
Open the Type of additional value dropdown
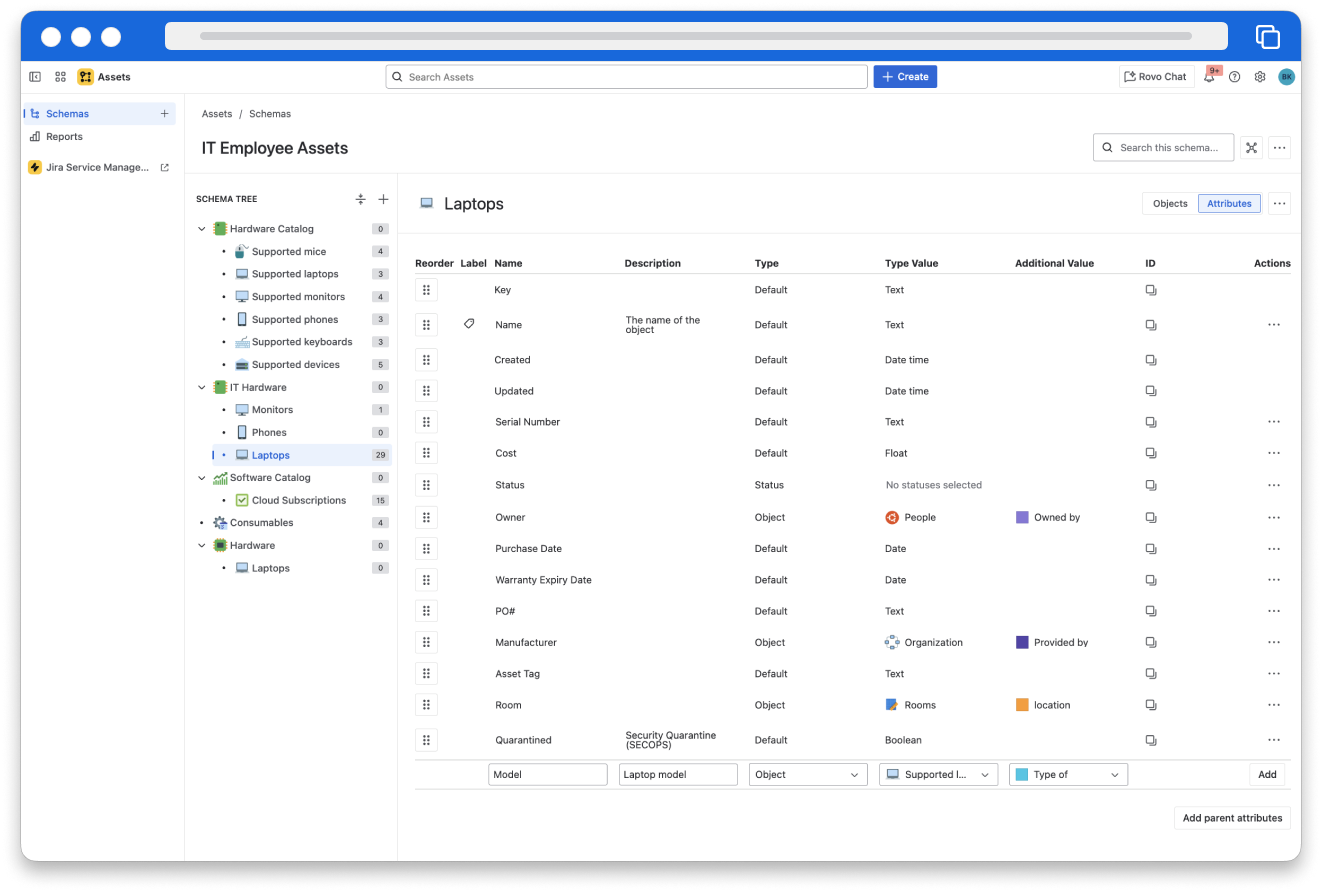[x=1068, y=774]
